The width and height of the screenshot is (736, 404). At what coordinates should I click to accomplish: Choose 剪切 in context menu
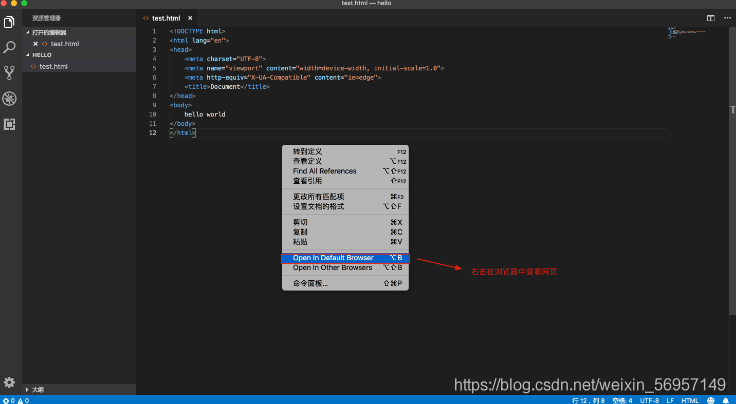click(x=345, y=222)
